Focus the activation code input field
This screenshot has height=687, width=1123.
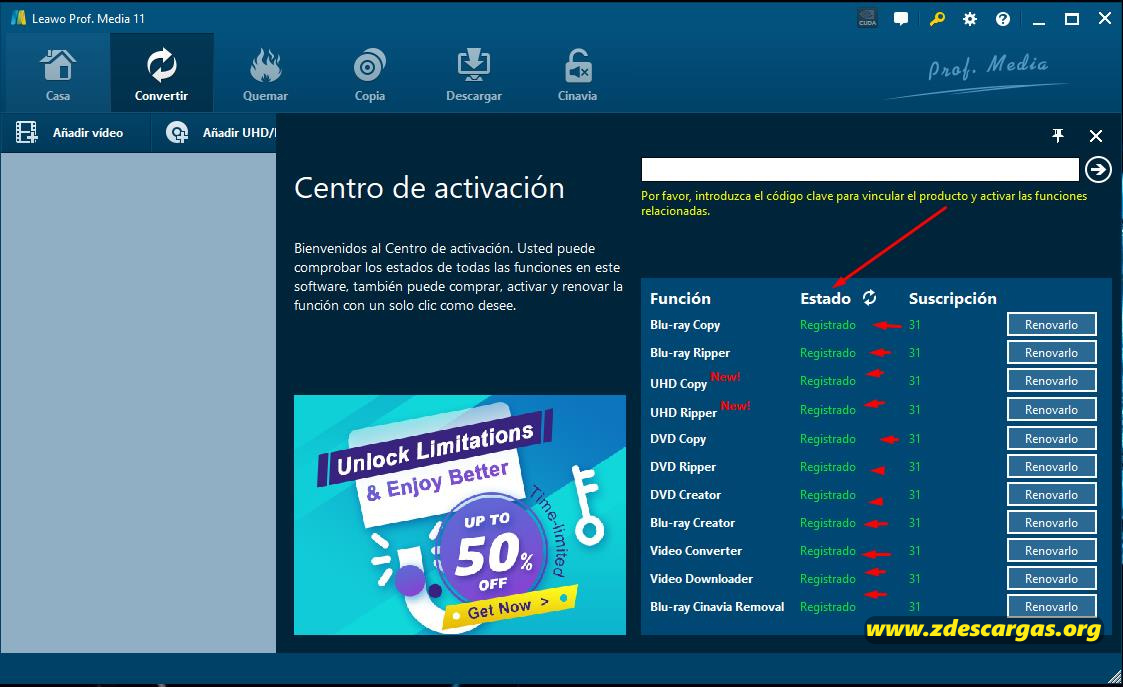(859, 170)
